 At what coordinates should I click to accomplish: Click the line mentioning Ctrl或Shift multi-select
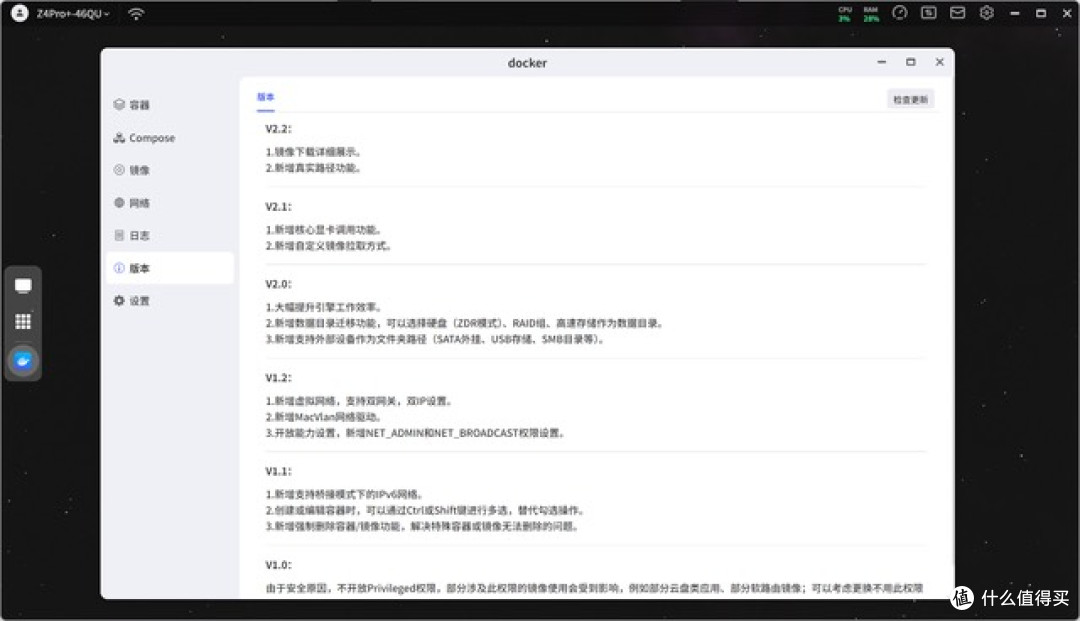click(426, 510)
